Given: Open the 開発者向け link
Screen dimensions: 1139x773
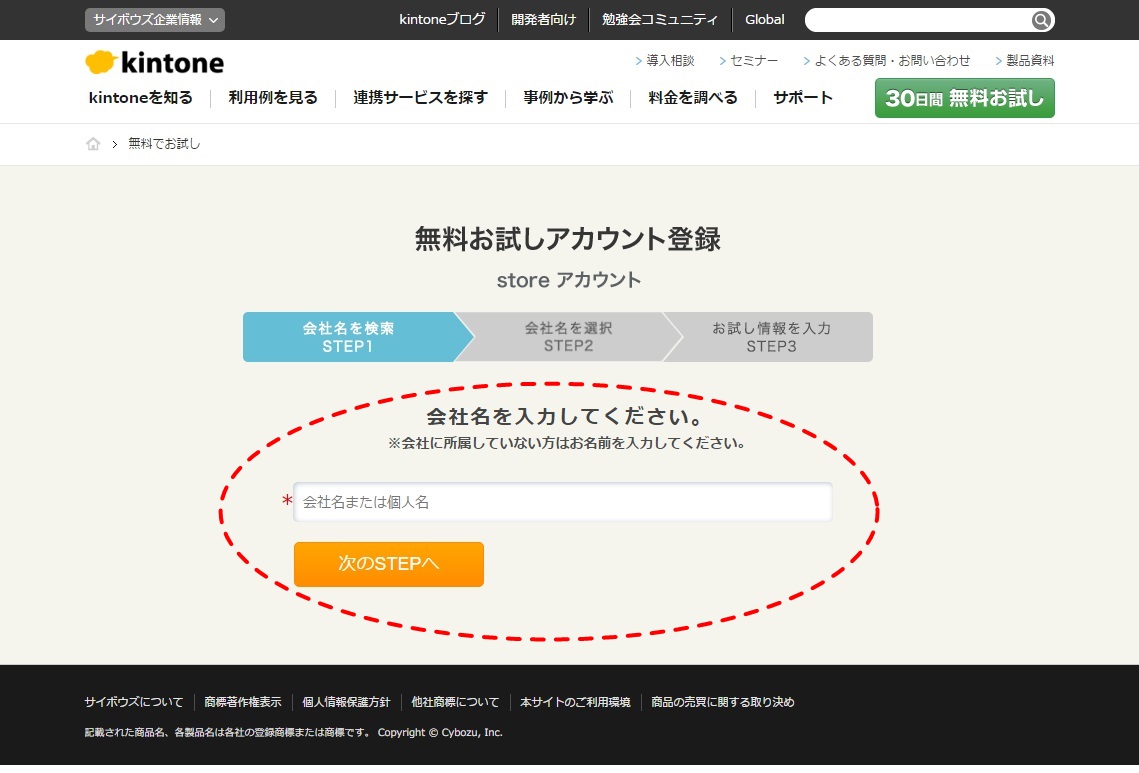Looking at the screenshot, I should [x=543, y=20].
